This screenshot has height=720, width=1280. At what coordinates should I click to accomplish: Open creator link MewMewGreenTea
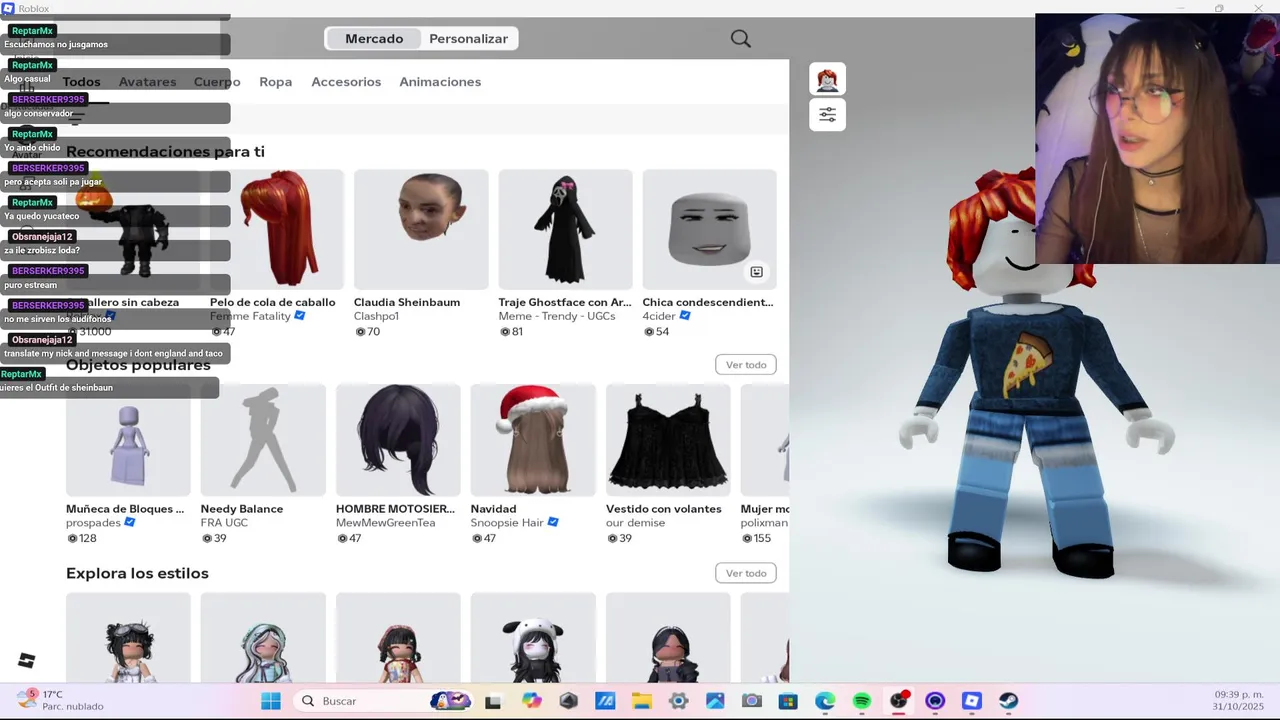click(x=385, y=522)
